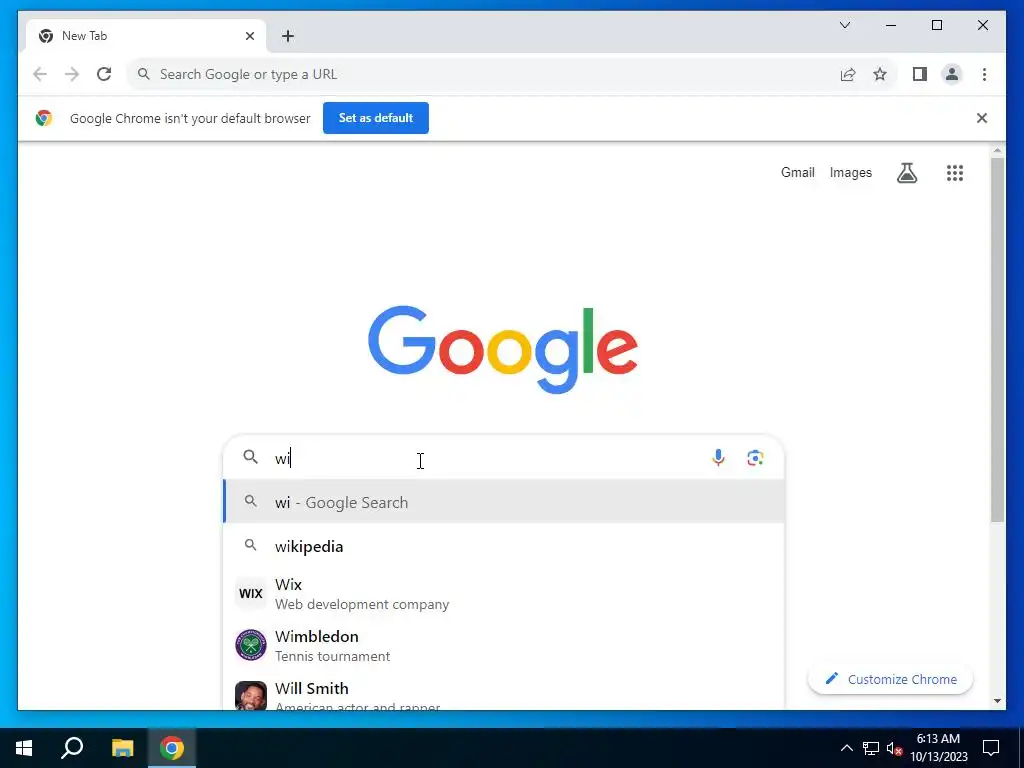Click the magnifier icon in Google search box
The image size is (1024, 768).
pos(250,457)
